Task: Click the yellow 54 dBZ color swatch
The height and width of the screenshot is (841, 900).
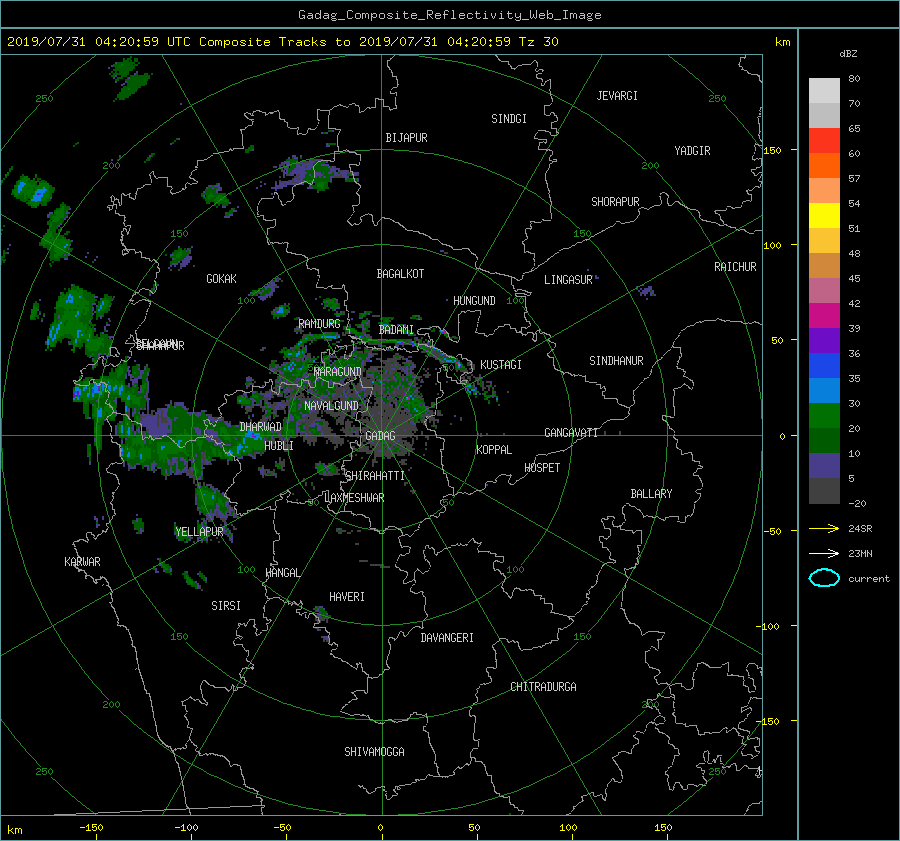Action: pyautogui.click(x=824, y=215)
